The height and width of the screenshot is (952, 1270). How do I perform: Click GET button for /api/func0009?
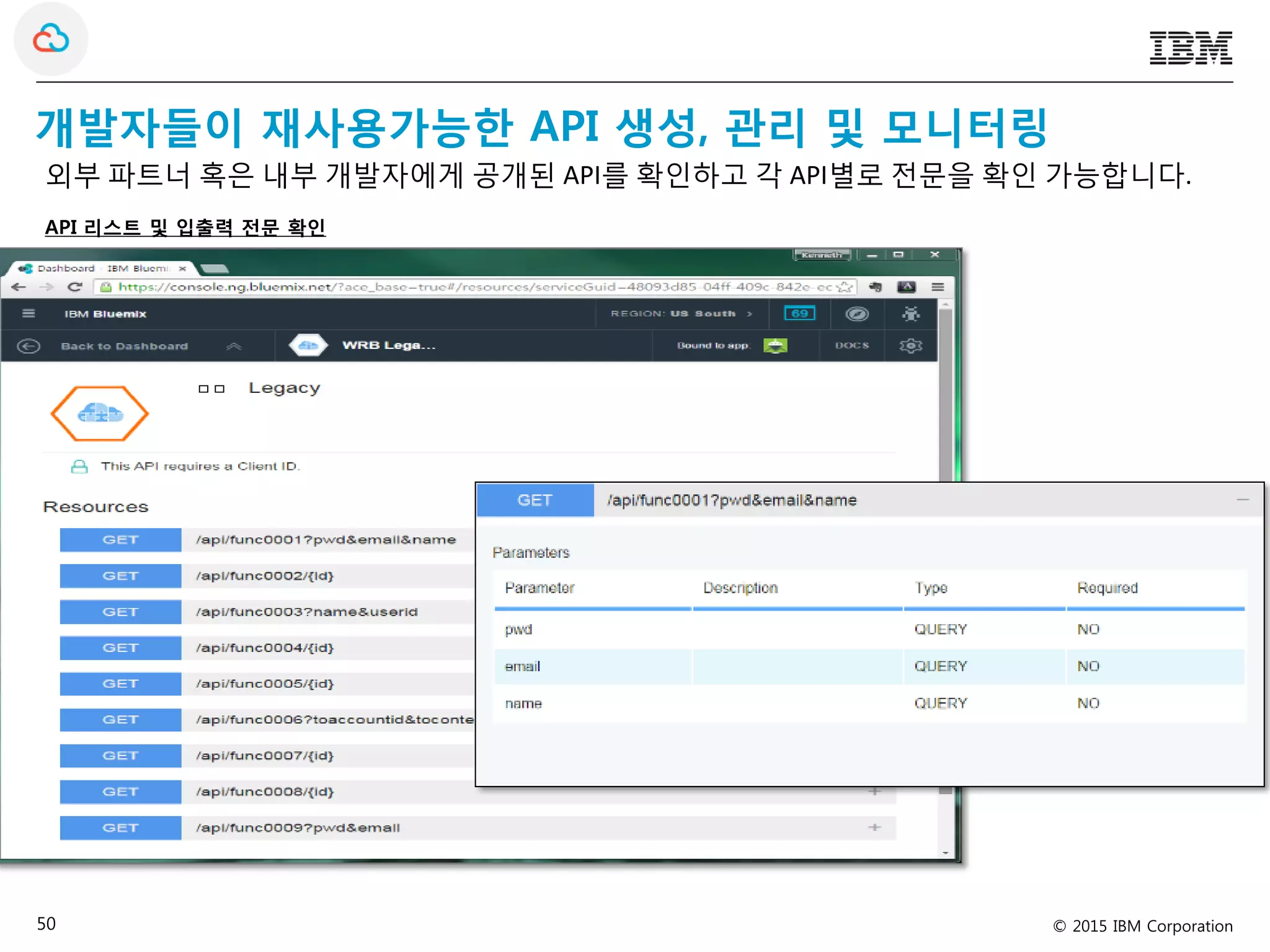click(x=120, y=827)
